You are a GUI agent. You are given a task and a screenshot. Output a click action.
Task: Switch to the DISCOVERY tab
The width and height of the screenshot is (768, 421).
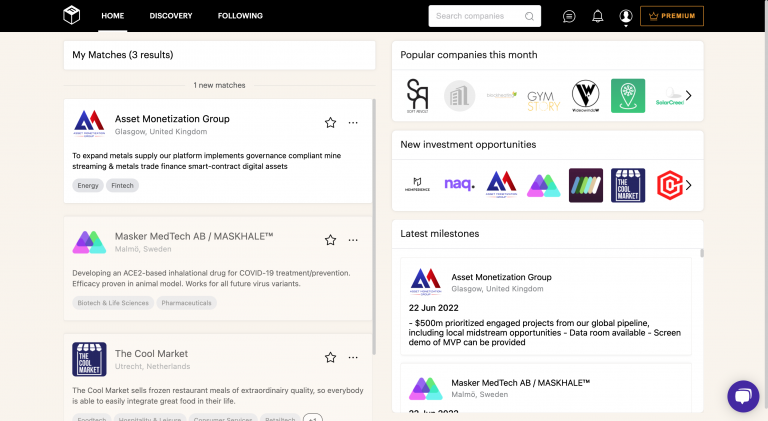pos(171,16)
